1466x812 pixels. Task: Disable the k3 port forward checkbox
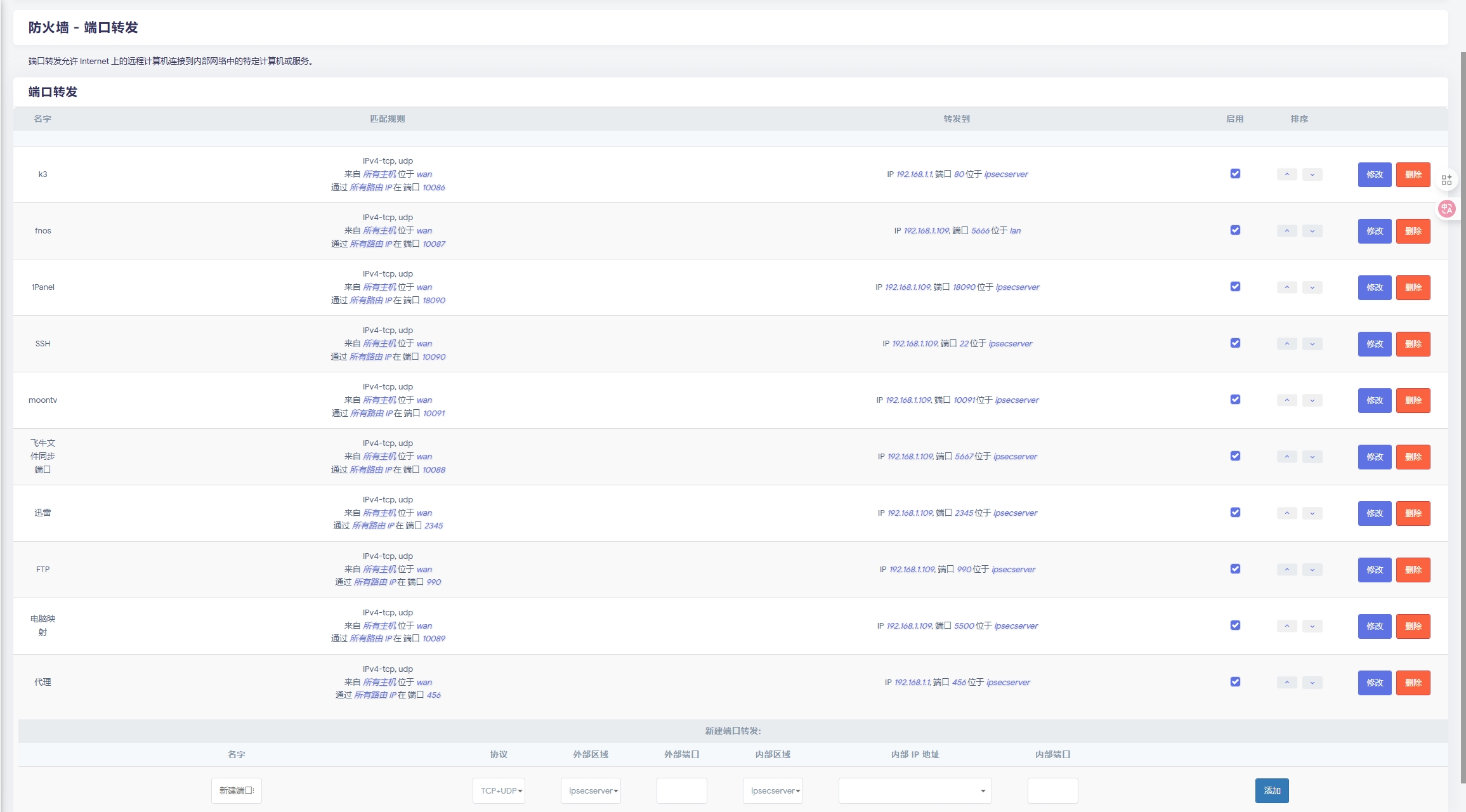(1235, 174)
